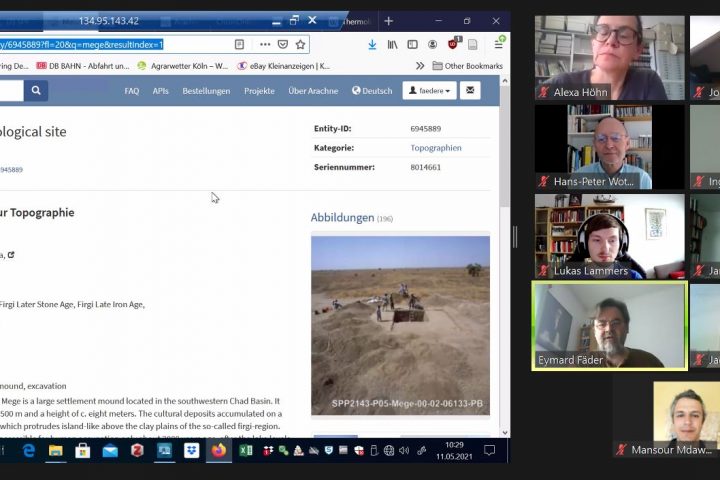Viewport: 720px width, 480px height.
Task: Select Eymard Fäder video tile
Action: click(609, 326)
